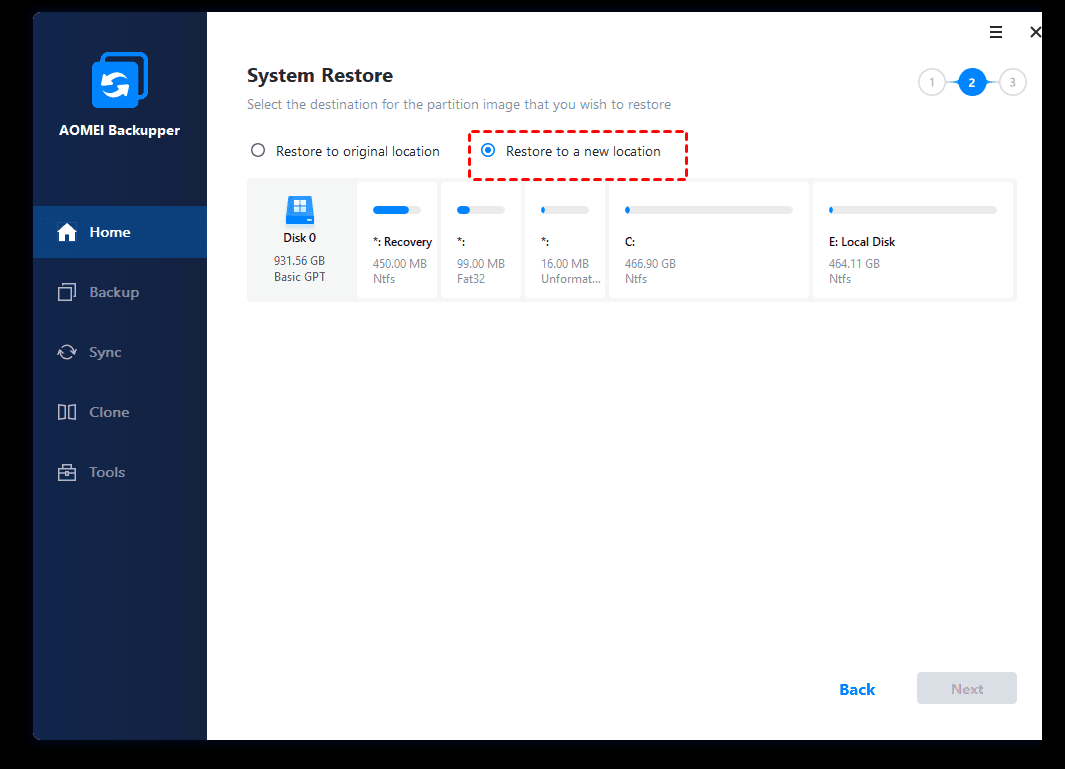Select the 16.00 MB unformatted partition
Image resolution: width=1065 pixels, height=769 pixels.
pyautogui.click(x=564, y=240)
